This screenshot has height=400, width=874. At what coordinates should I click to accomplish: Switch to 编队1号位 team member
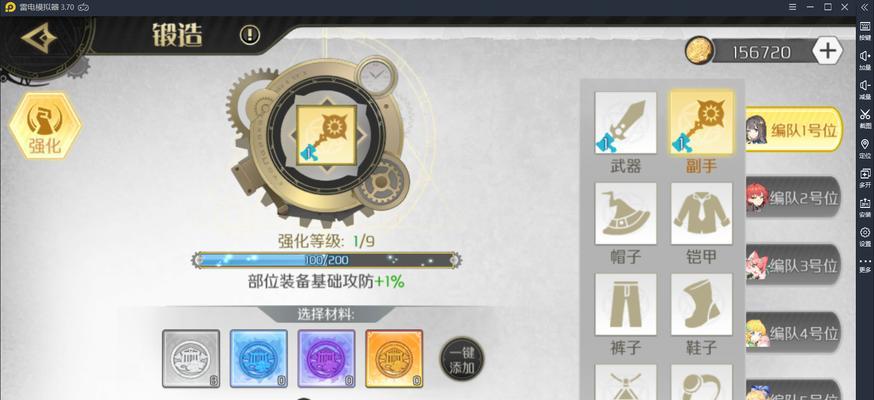pyautogui.click(x=793, y=129)
